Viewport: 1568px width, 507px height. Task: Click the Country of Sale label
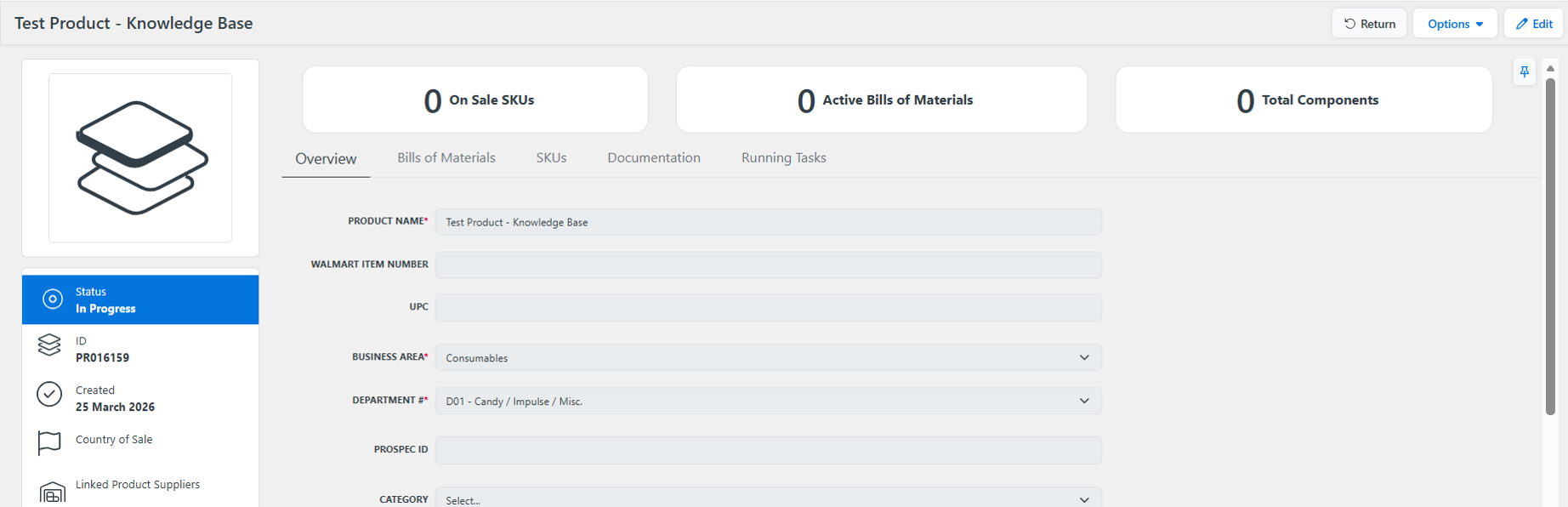click(x=114, y=440)
